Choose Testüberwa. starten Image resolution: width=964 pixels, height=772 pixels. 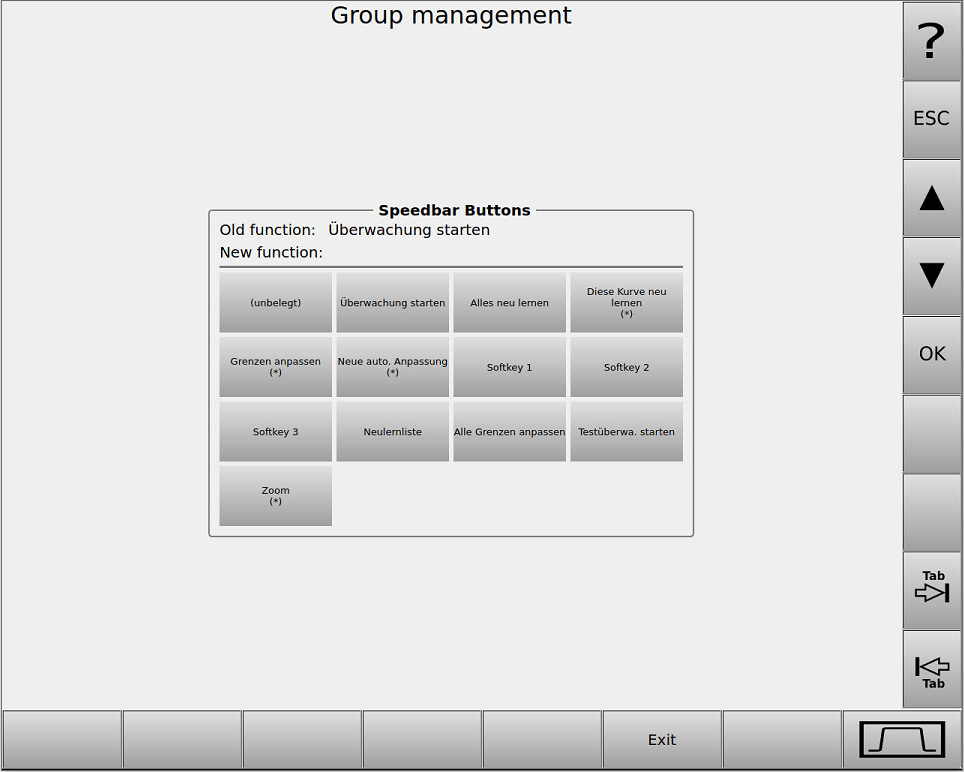pos(626,432)
